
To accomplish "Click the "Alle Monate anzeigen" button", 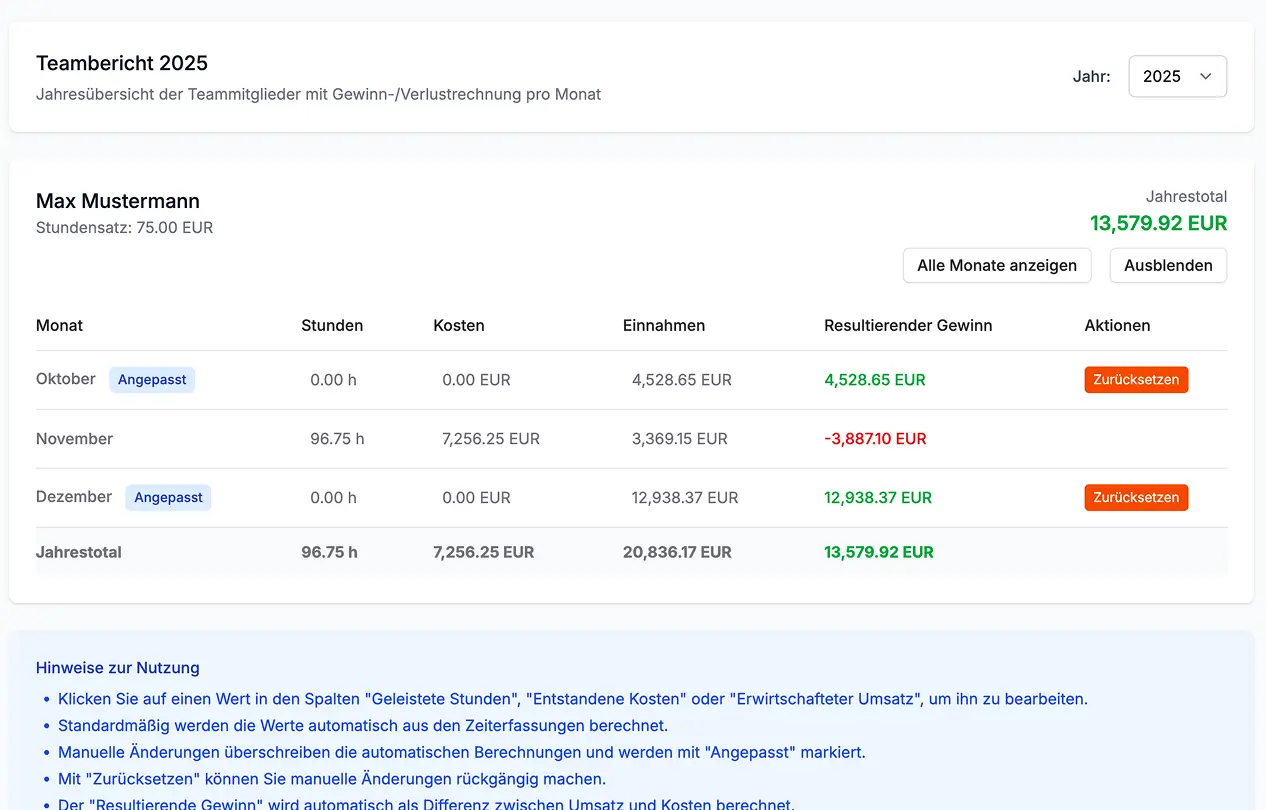I will 996,265.
